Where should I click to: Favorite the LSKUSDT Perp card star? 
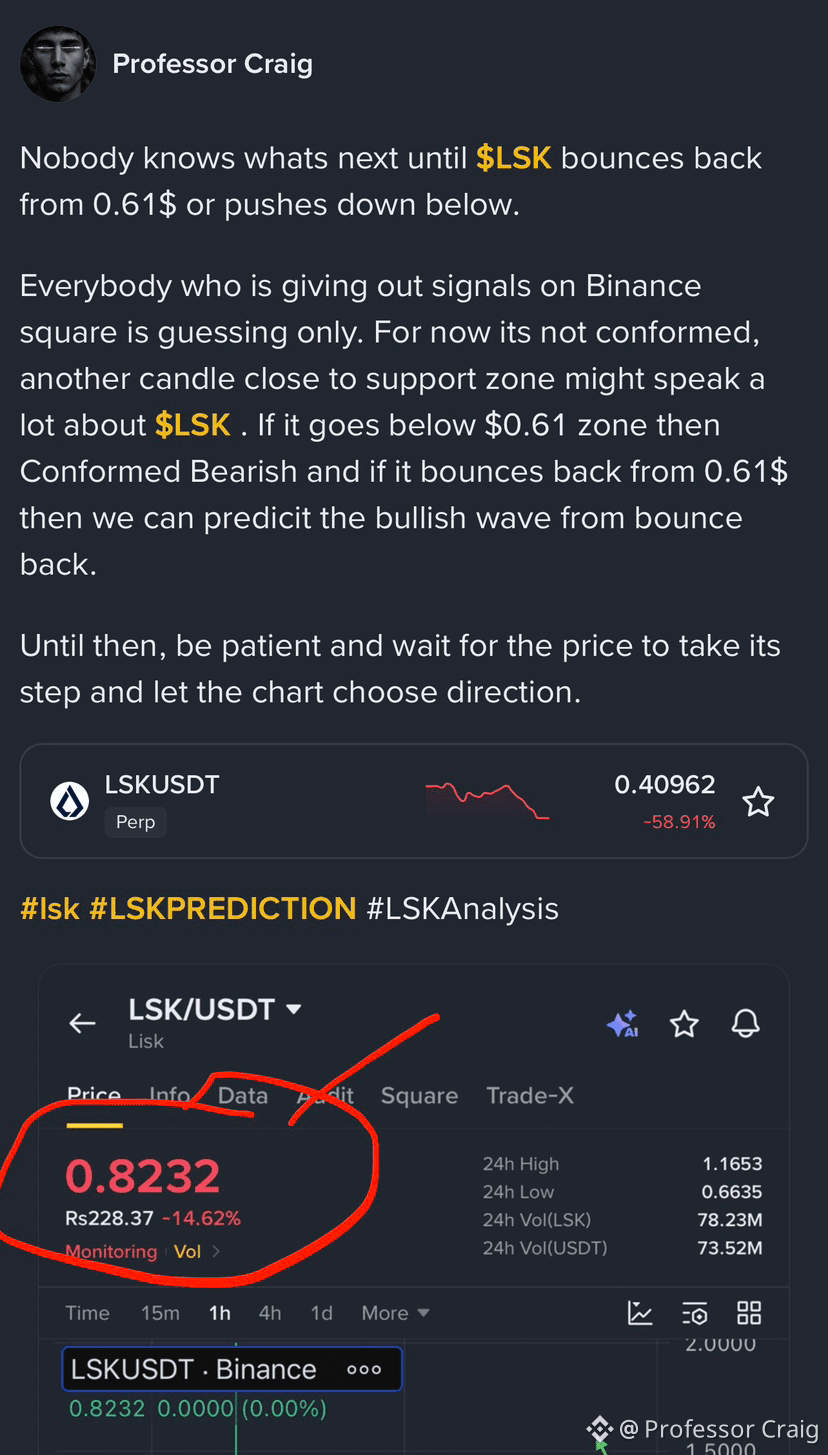tap(758, 801)
